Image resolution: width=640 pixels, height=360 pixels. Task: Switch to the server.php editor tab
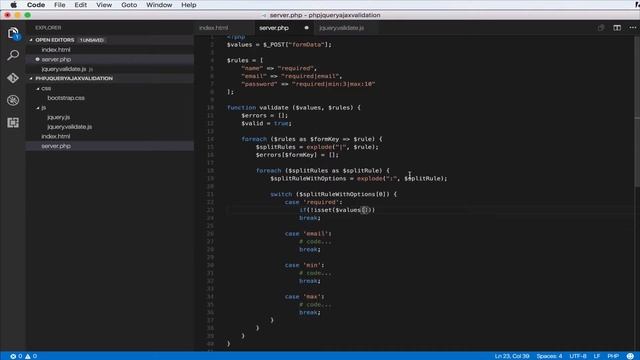point(274,28)
